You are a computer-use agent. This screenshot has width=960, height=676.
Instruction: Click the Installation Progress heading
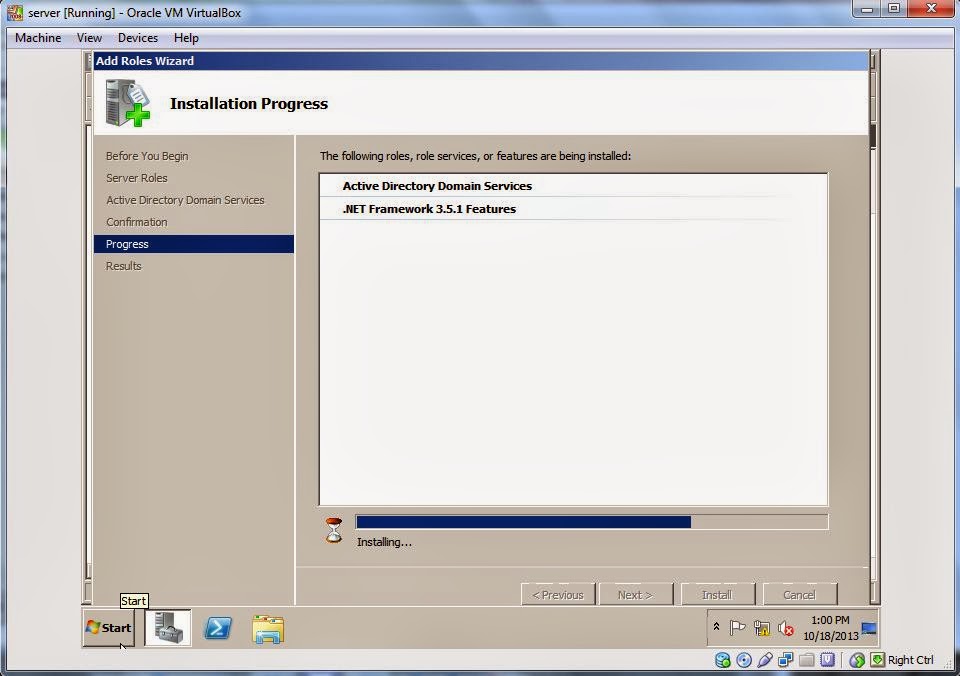click(249, 103)
